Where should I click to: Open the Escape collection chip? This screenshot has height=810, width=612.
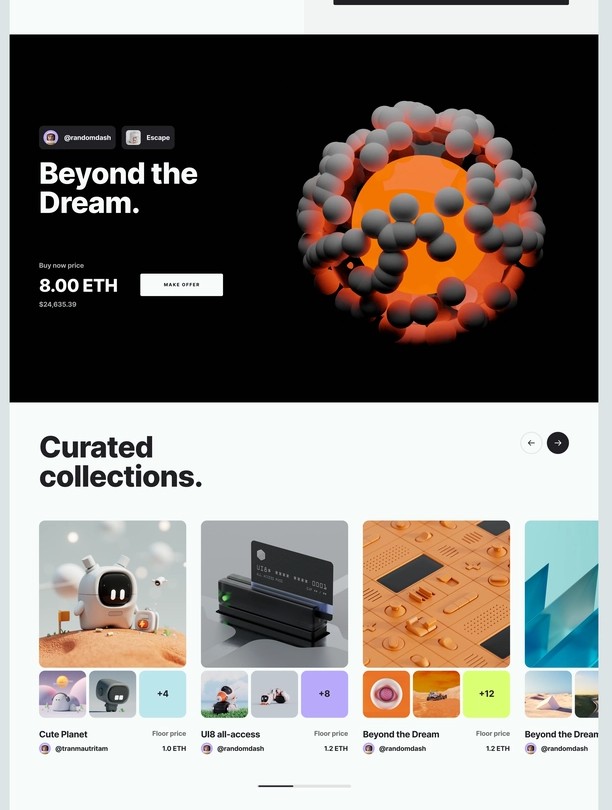(x=148, y=137)
